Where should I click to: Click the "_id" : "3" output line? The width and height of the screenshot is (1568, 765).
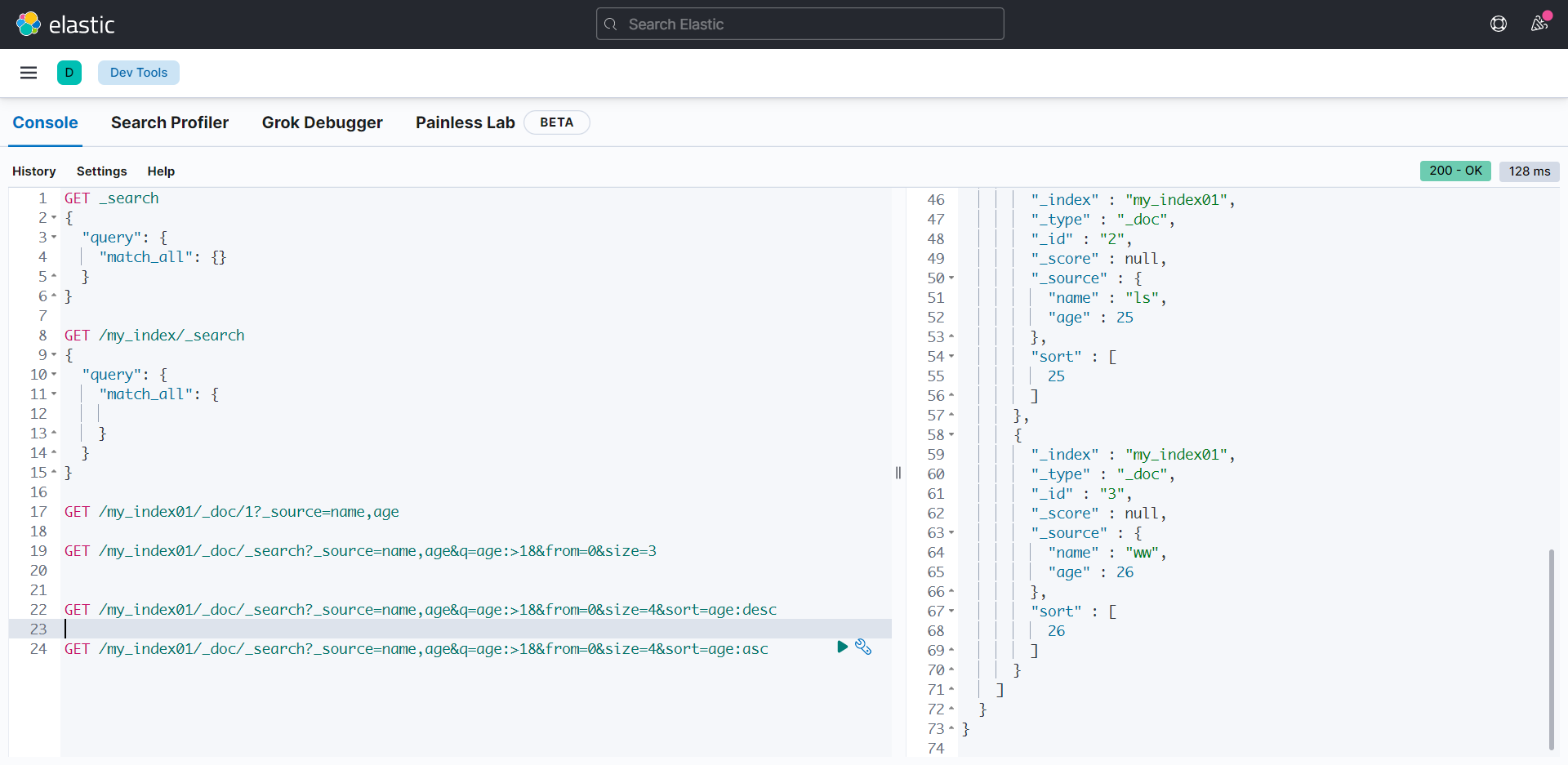coord(1081,494)
